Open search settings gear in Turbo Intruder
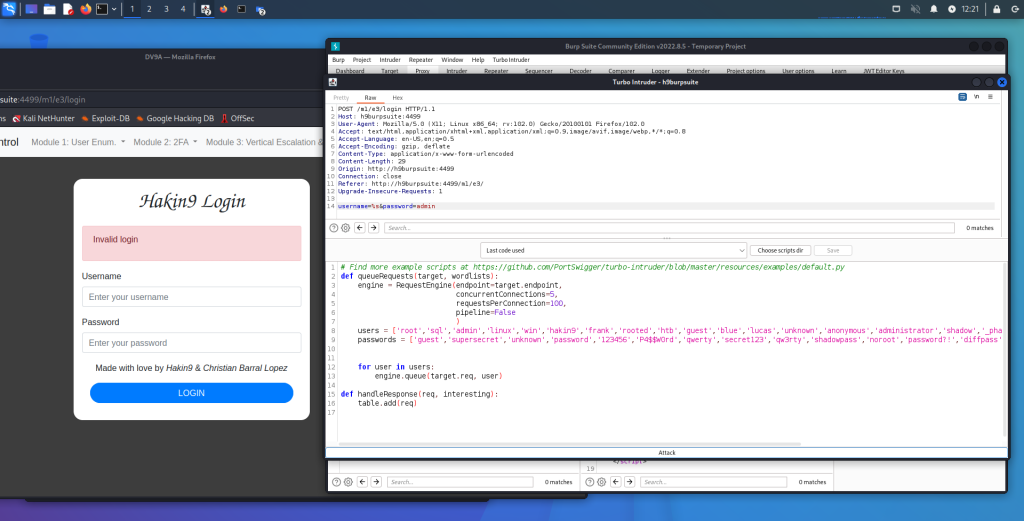 click(345, 228)
